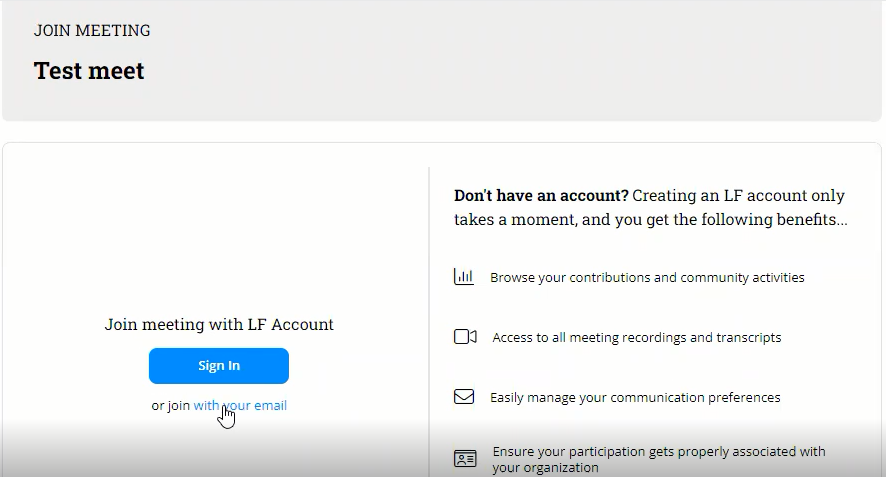
Task: Click the bold "Don't have an account?" text
Action: 541,196
